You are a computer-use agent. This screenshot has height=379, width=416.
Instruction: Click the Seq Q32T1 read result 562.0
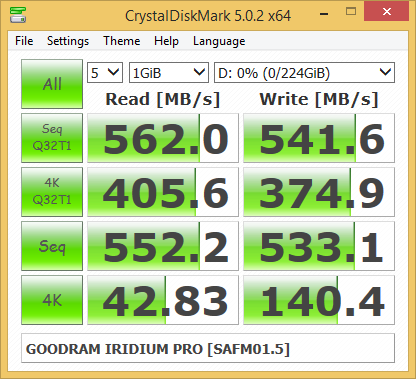(x=163, y=138)
